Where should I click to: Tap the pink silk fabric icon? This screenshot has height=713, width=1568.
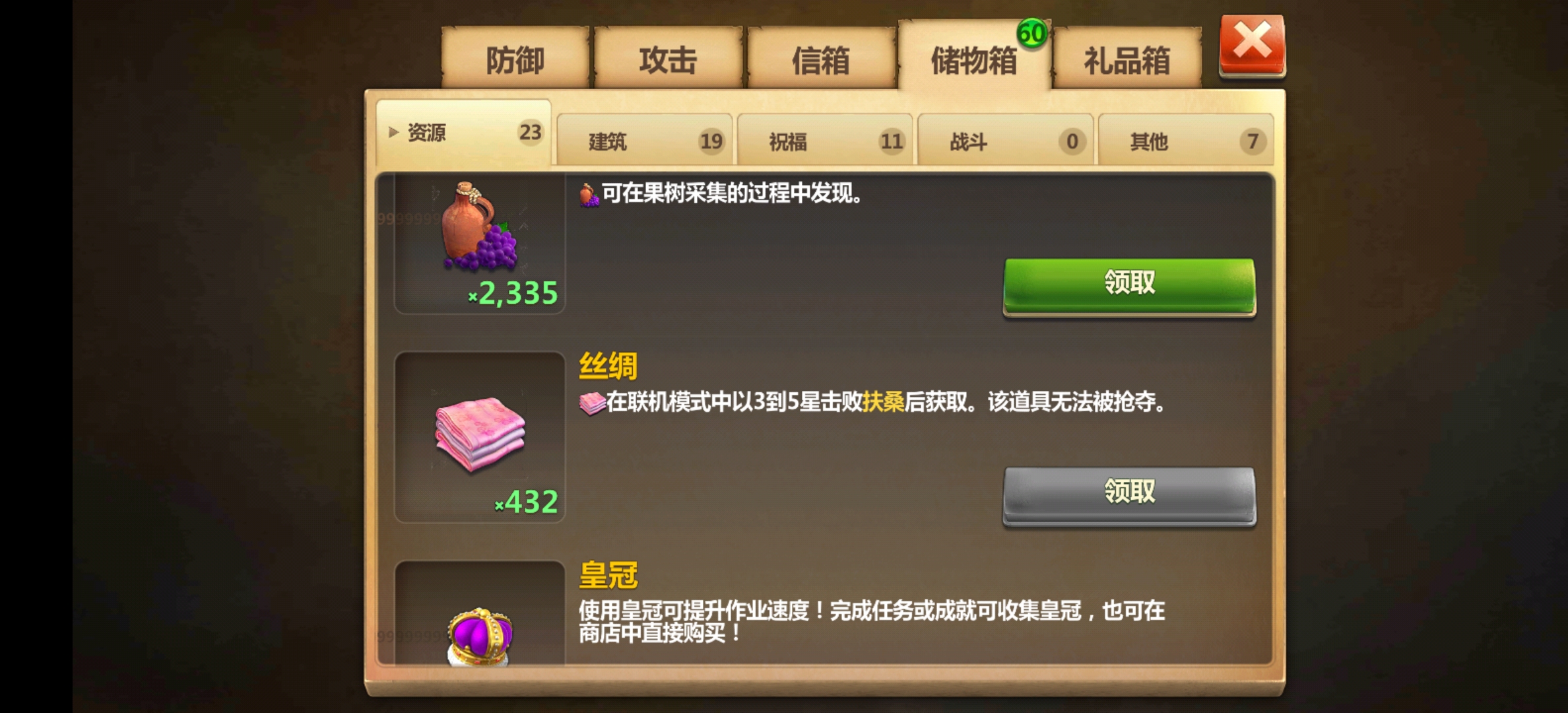click(480, 434)
